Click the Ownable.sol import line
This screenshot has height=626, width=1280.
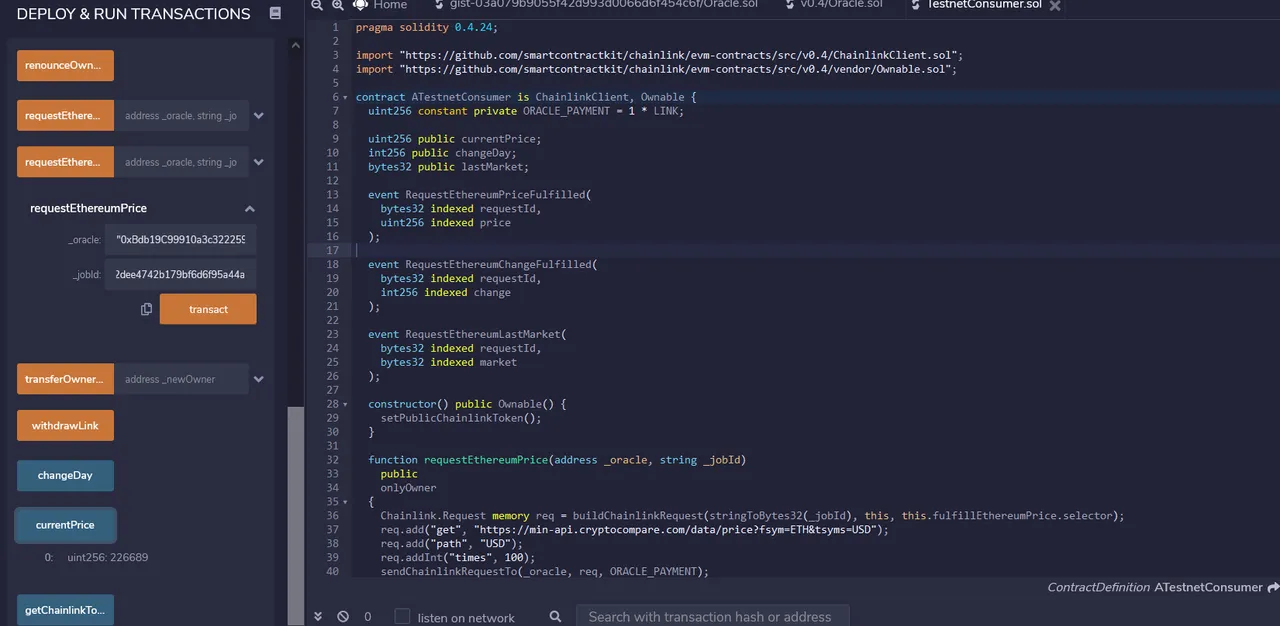point(657,69)
